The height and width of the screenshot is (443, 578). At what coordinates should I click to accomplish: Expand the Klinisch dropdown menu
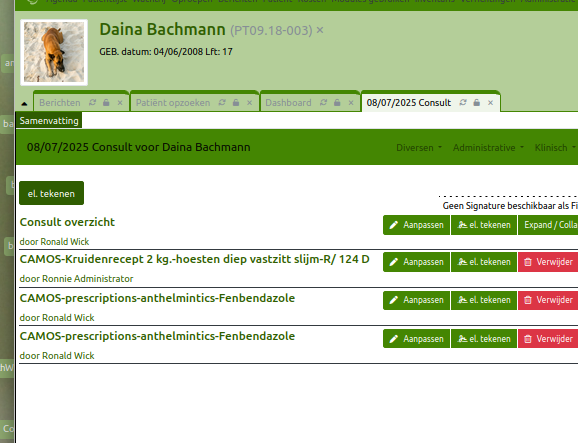click(x=555, y=147)
